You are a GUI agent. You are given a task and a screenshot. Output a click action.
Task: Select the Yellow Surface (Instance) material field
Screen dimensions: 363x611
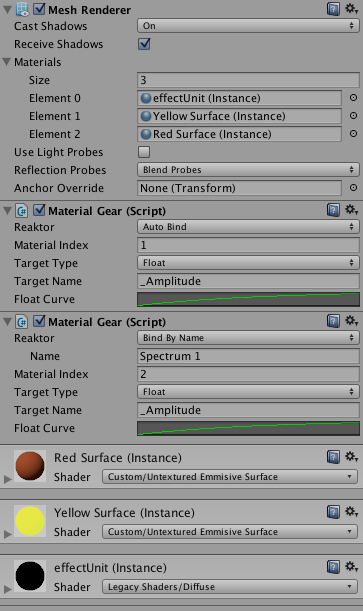coord(240,116)
